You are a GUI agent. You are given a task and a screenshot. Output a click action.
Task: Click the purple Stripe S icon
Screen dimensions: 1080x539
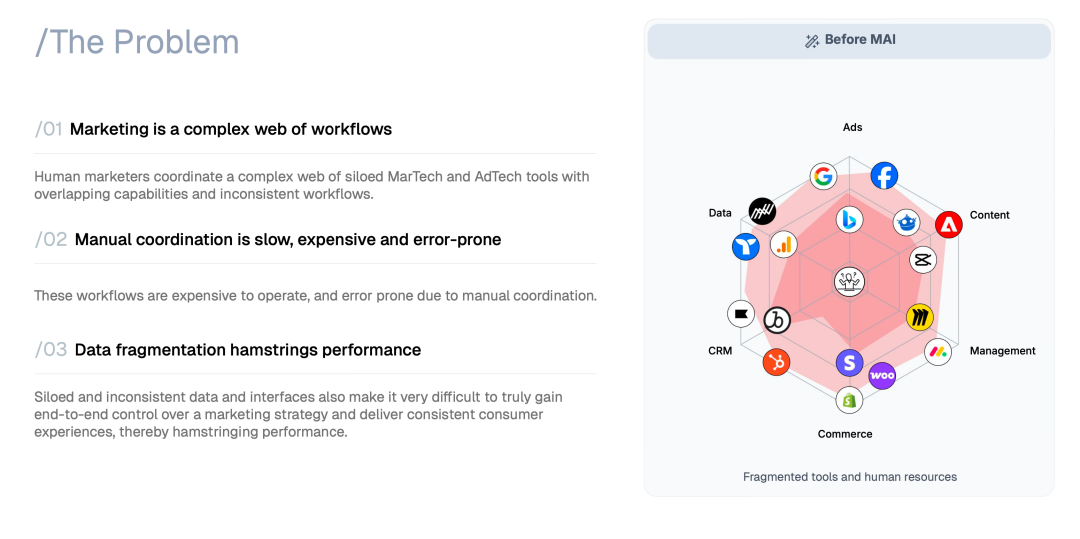pyautogui.click(x=849, y=363)
